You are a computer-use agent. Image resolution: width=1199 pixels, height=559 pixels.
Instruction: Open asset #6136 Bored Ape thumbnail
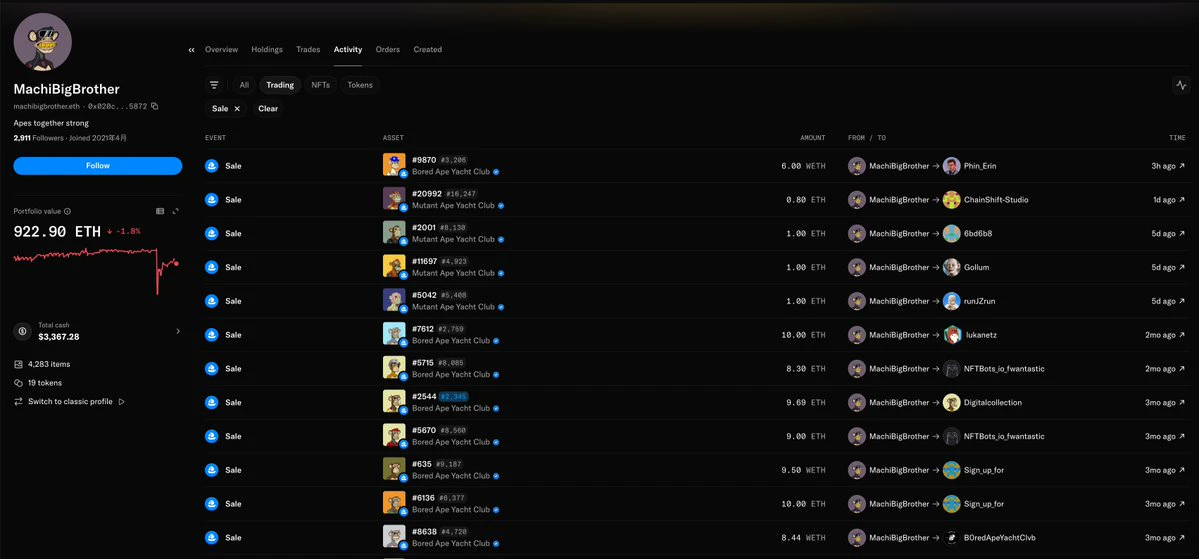395,502
